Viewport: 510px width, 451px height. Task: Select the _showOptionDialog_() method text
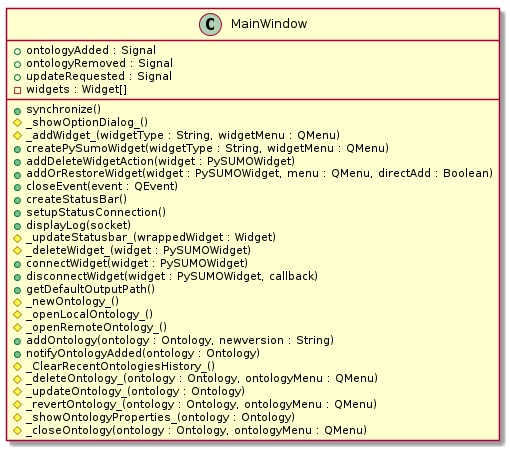point(87,122)
